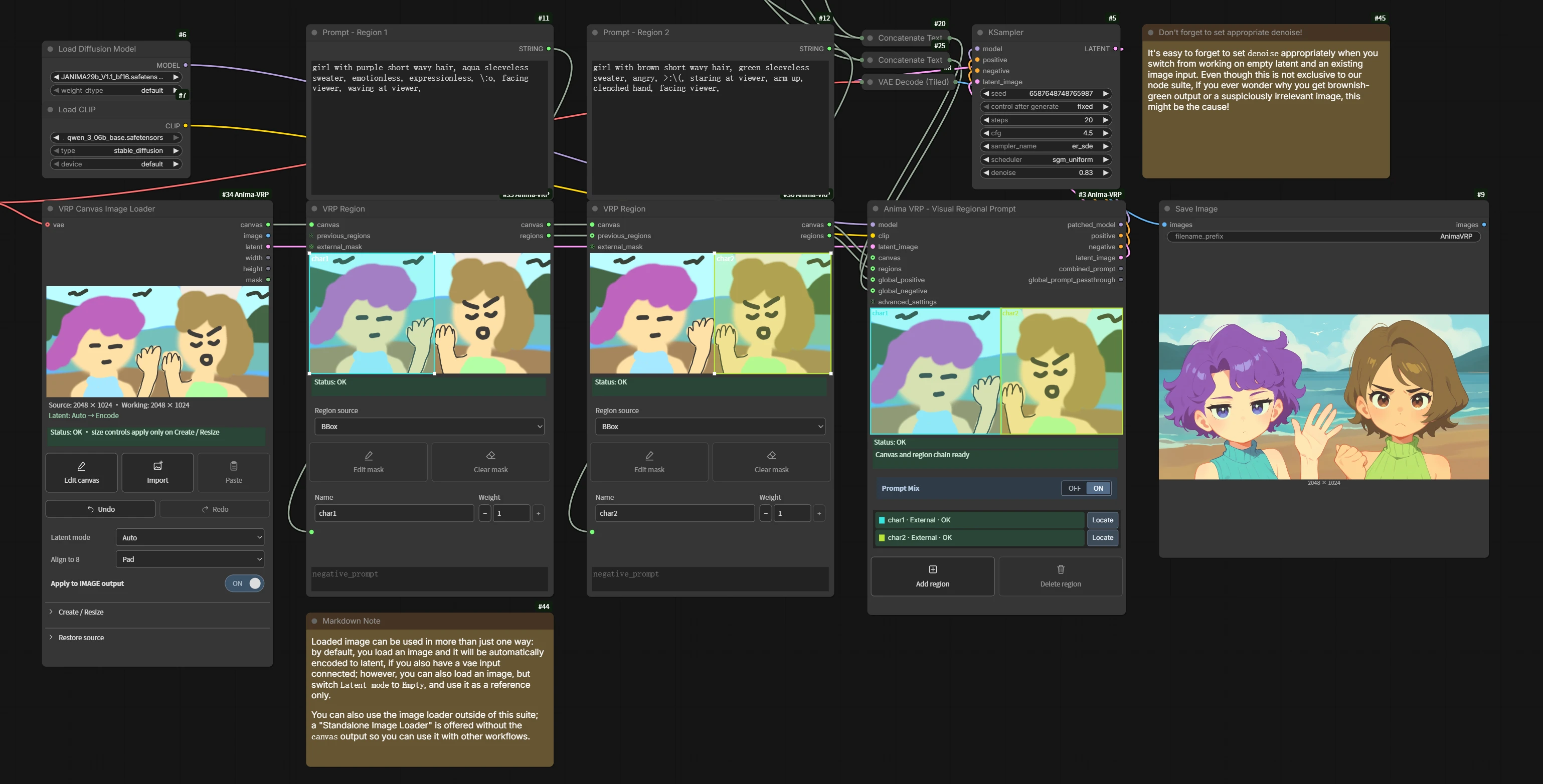Click the char1 Edit mask pencil icon

tap(369, 456)
